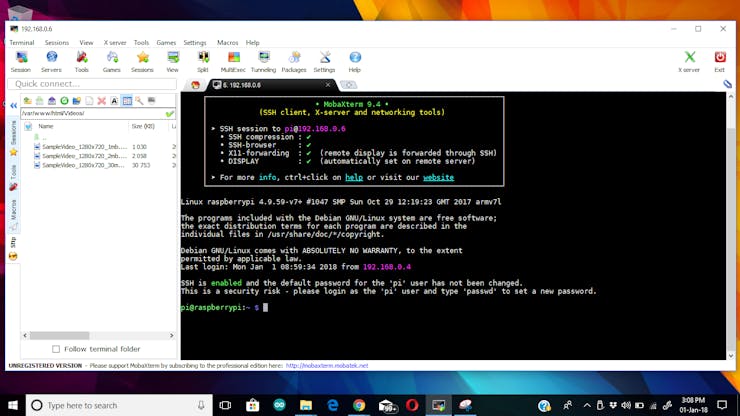Open the Help toolbar icon

click(x=355, y=62)
